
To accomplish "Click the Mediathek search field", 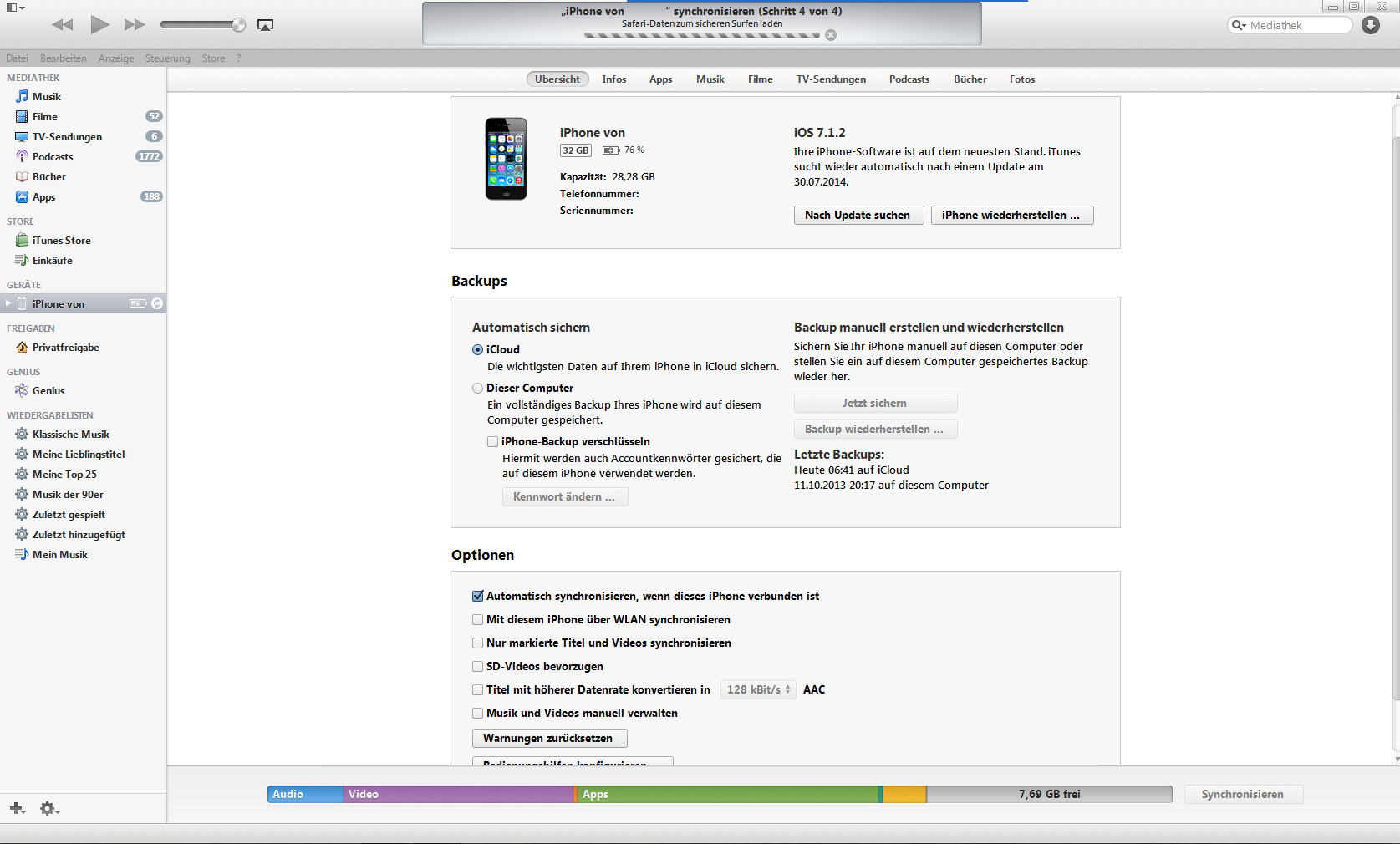I will click(1290, 25).
